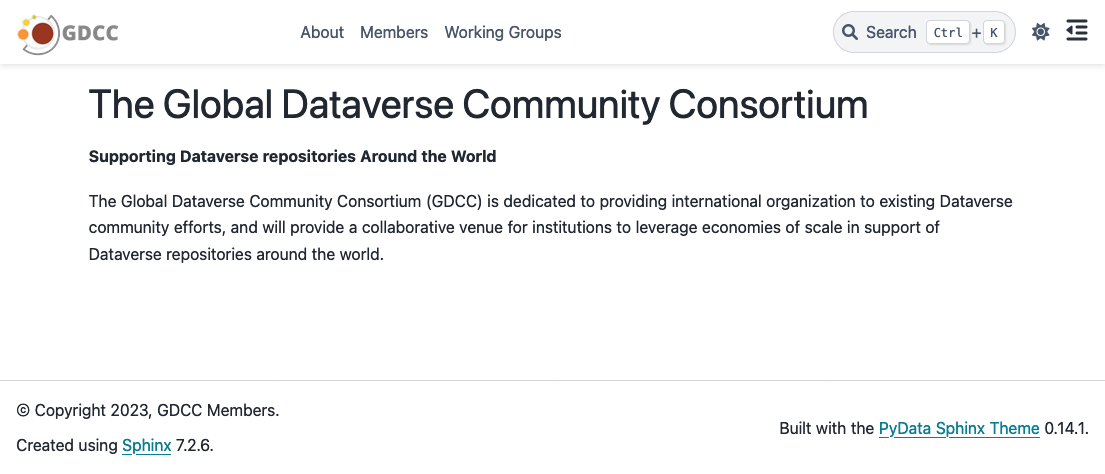Screen dimensions: 1105x474
Task: Collapse the sidebar using the outdent icon
Action: point(1076,32)
